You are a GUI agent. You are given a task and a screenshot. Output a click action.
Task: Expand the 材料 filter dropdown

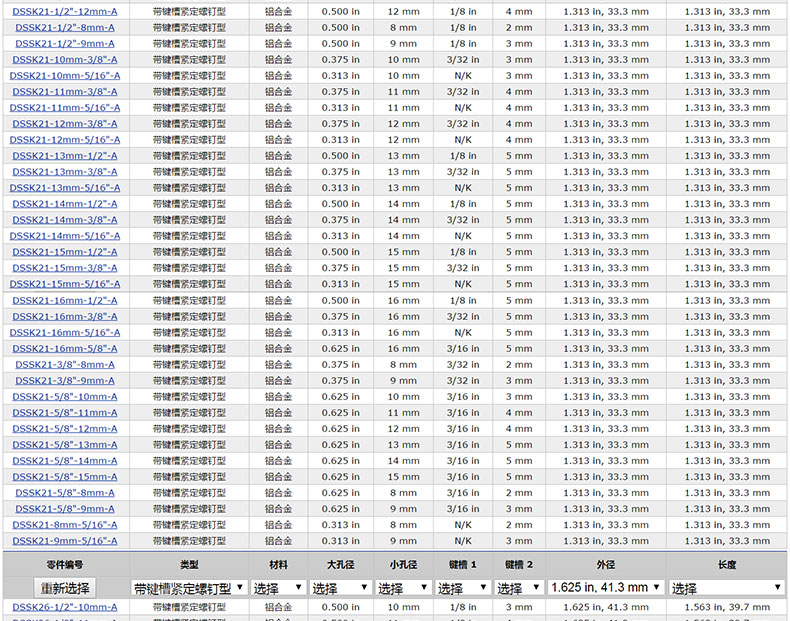click(x=278, y=588)
